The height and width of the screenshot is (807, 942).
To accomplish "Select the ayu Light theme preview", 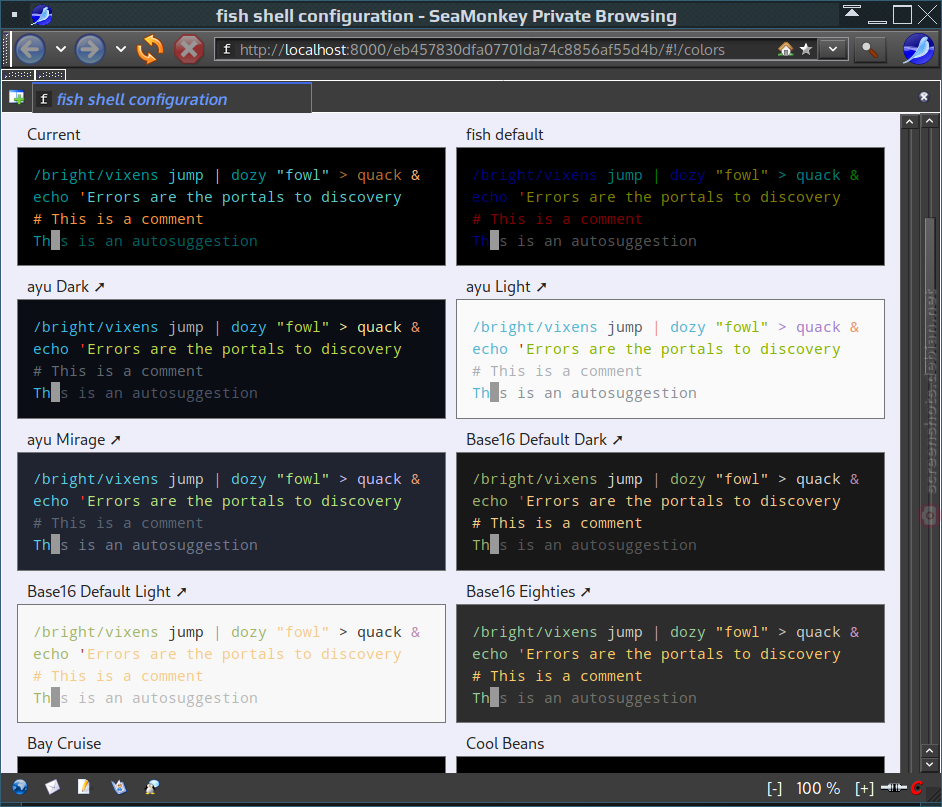I will click(670, 359).
